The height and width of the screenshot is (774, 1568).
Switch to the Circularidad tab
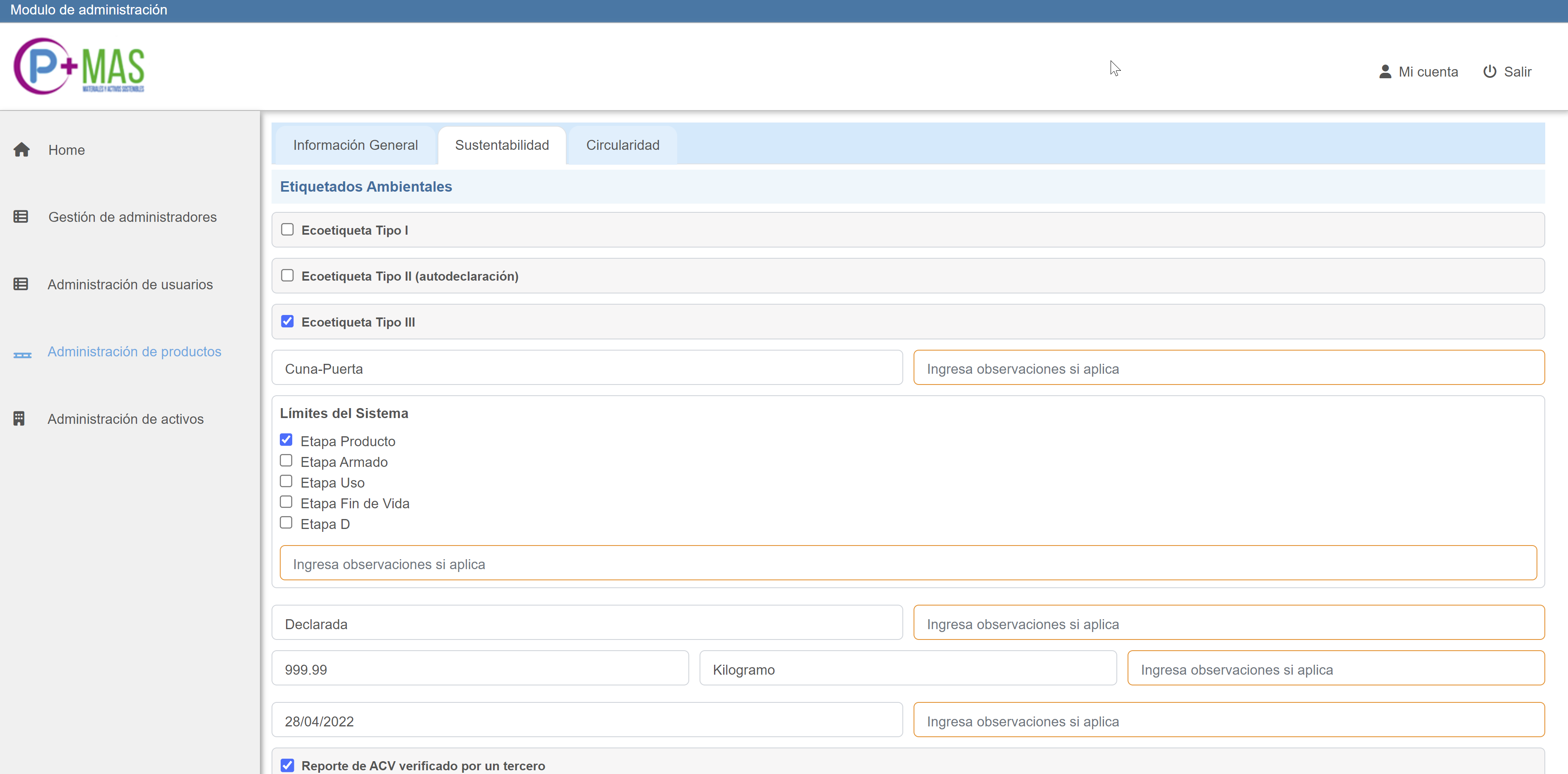pos(623,145)
